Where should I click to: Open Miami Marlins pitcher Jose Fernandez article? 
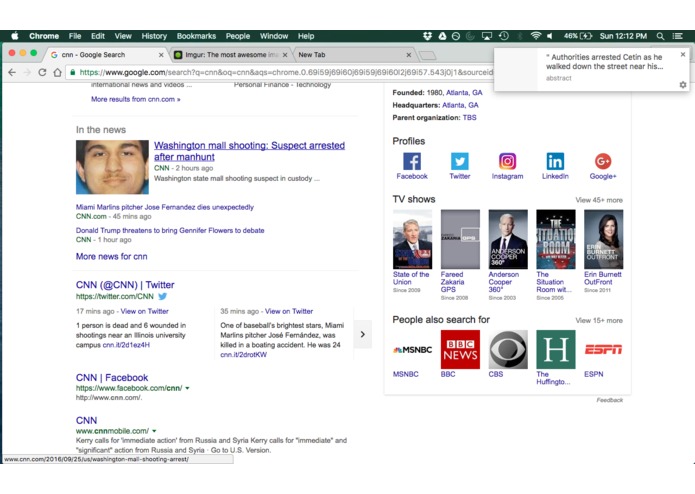point(164,207)
